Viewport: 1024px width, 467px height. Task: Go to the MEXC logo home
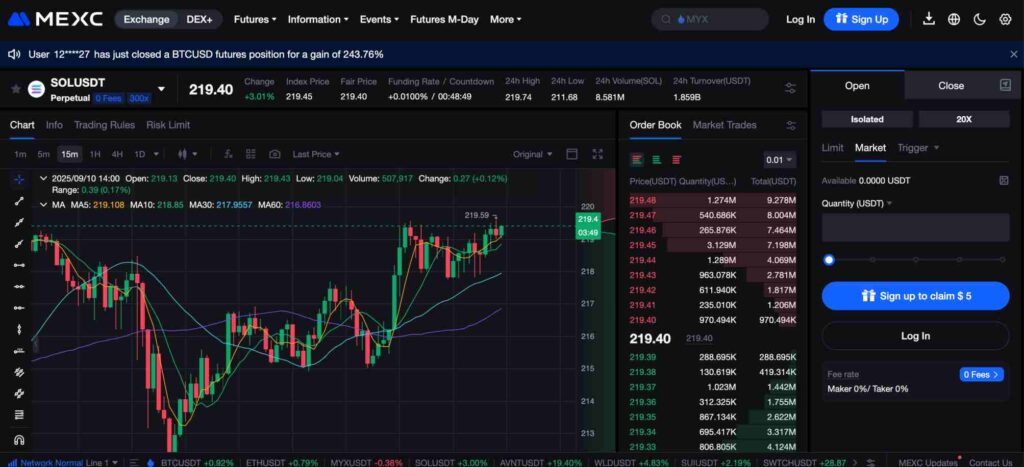click(56, 19)
